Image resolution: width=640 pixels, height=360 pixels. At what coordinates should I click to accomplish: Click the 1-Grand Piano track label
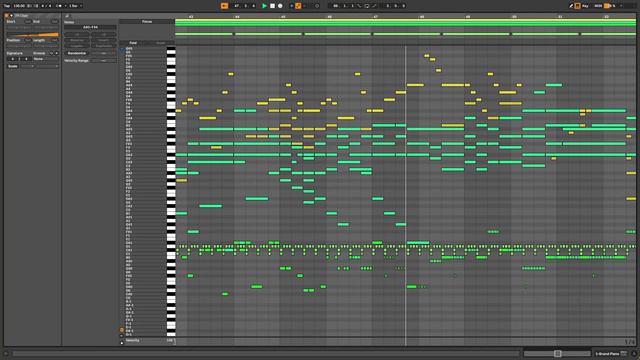click(x=607, y=353)
